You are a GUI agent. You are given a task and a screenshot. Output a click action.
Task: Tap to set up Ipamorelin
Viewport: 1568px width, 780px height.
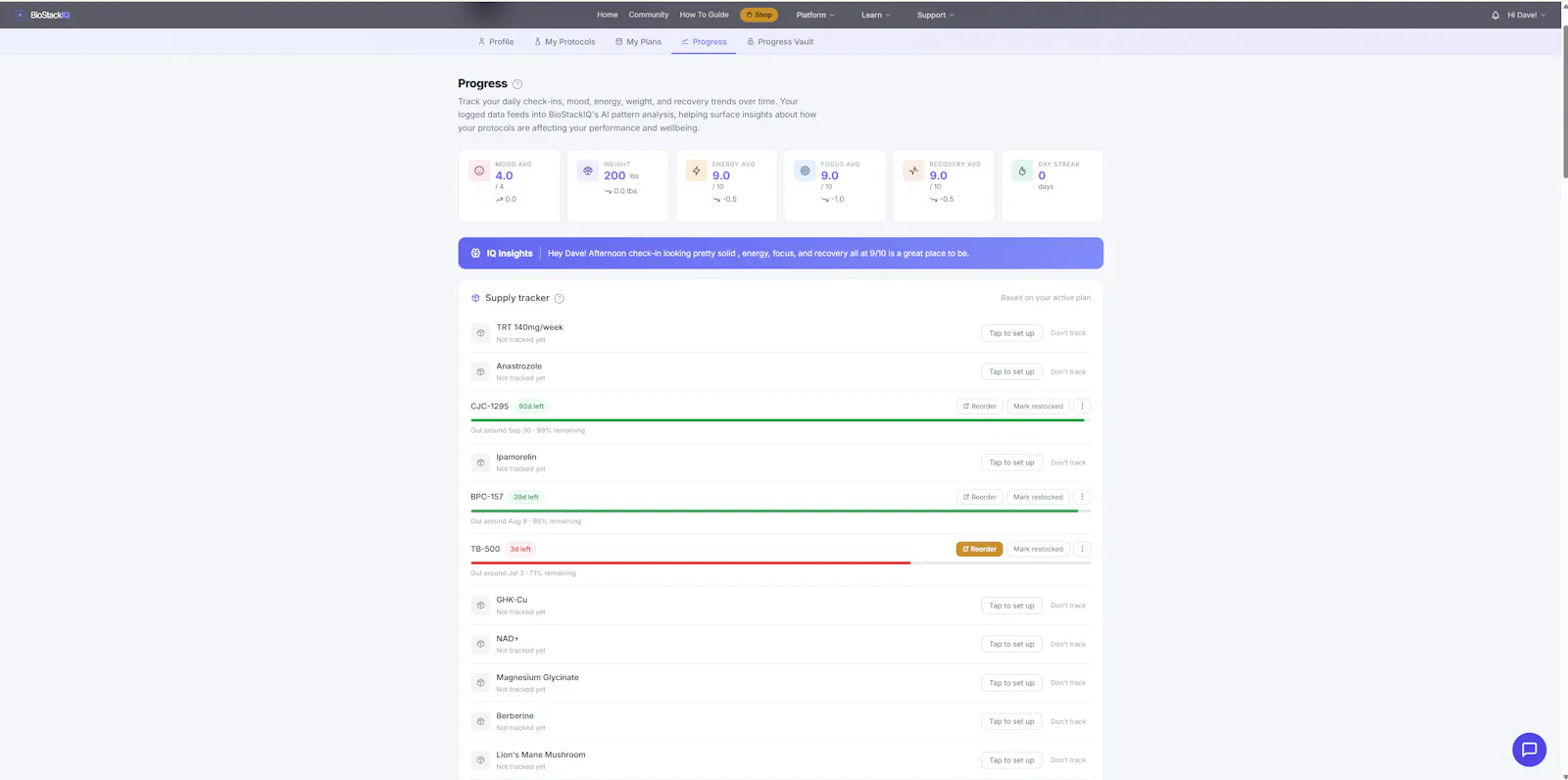pos(1011,463)
